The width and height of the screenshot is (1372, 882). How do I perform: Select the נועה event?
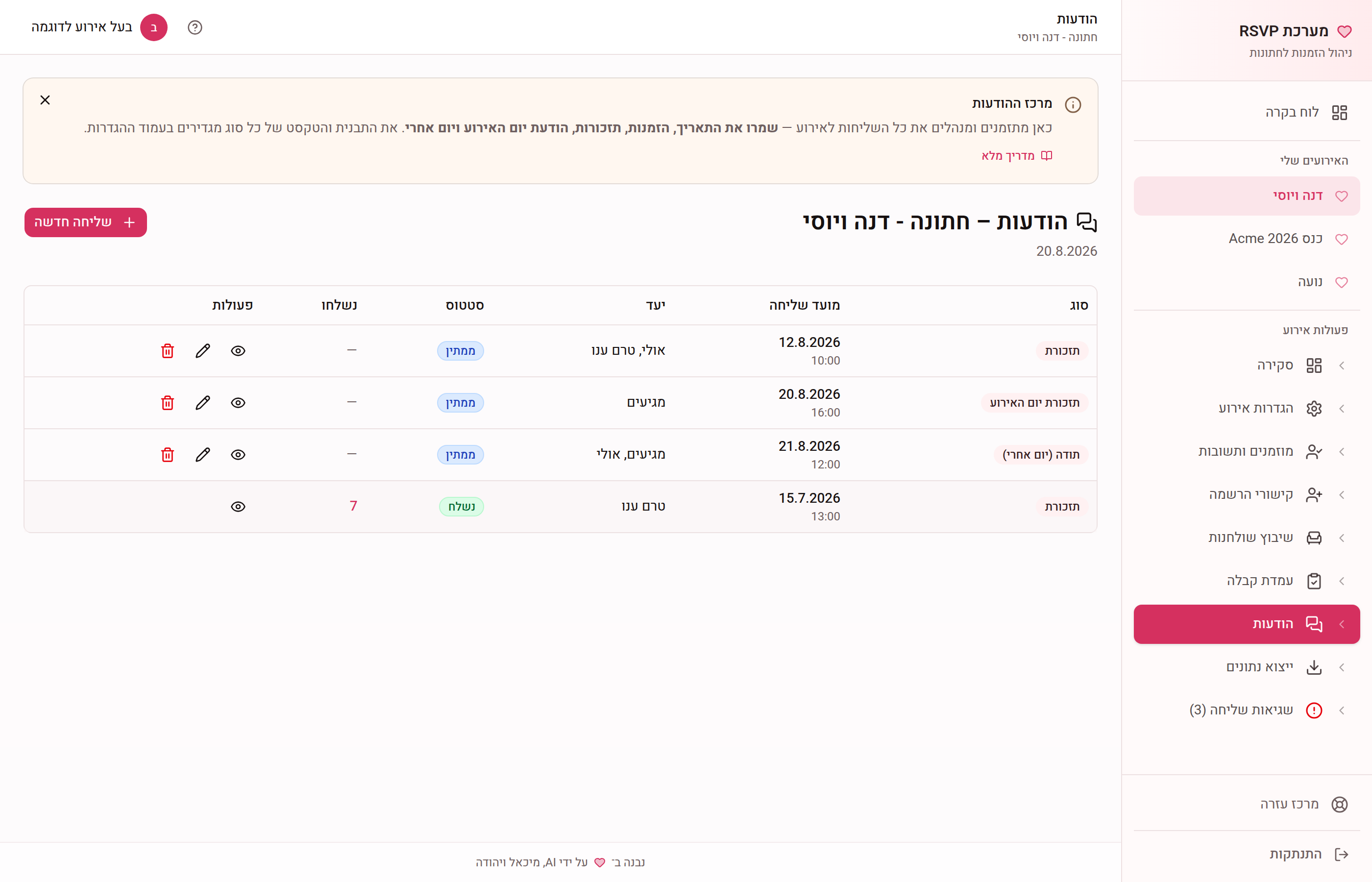tap(1247, 282)
